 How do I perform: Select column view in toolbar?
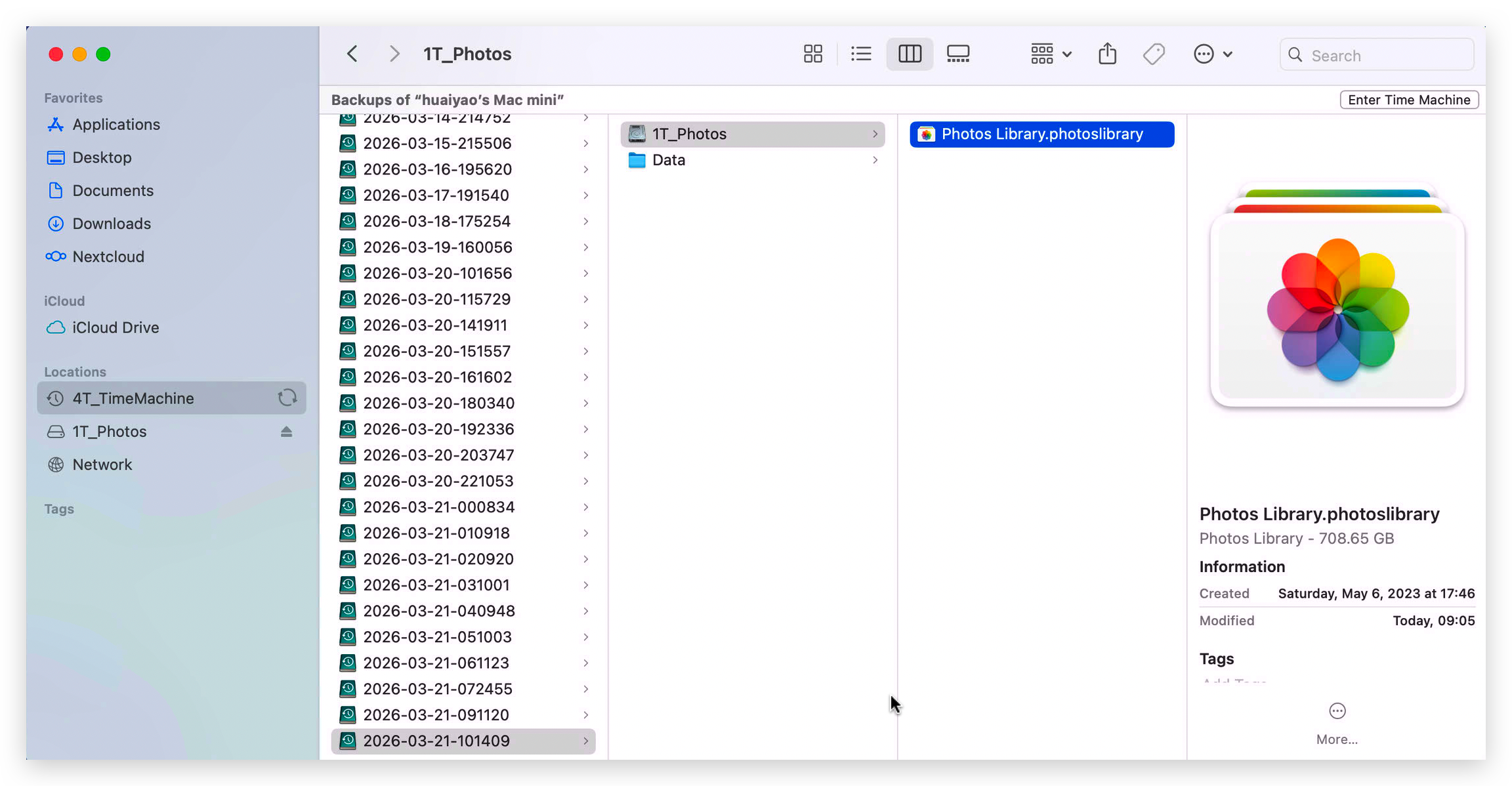pos(910,54)
